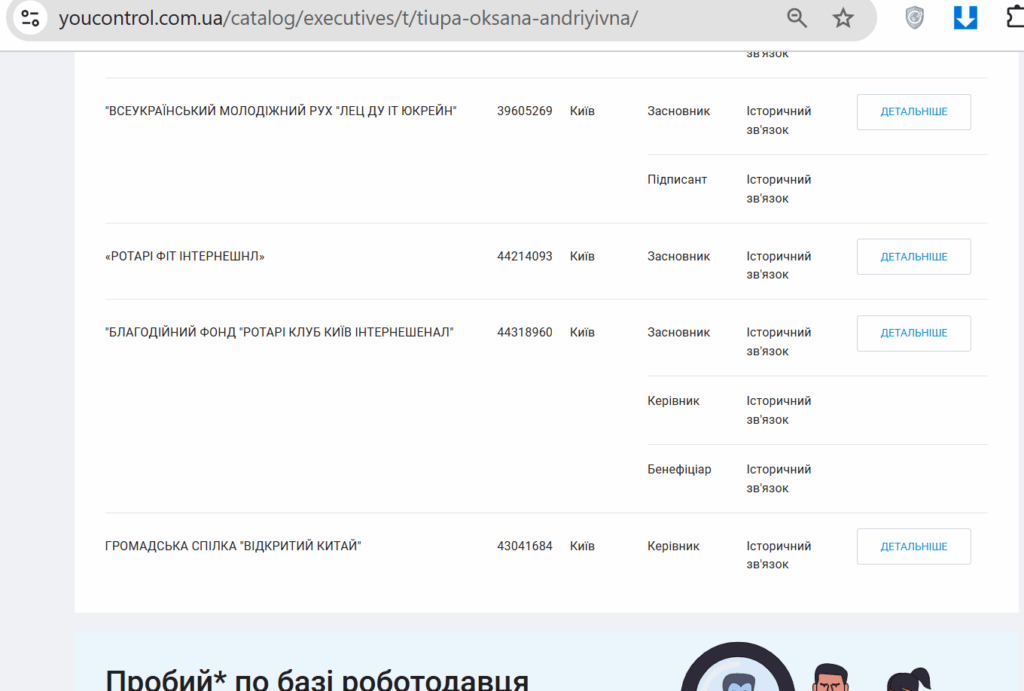The height and width of the screenshot is (691, 1024).
Task: Select ГРОМАДСЬКА СПІЛКА ВІДКРИТИЙ КИТАЙ name
Action: click(x=233, y=546)
